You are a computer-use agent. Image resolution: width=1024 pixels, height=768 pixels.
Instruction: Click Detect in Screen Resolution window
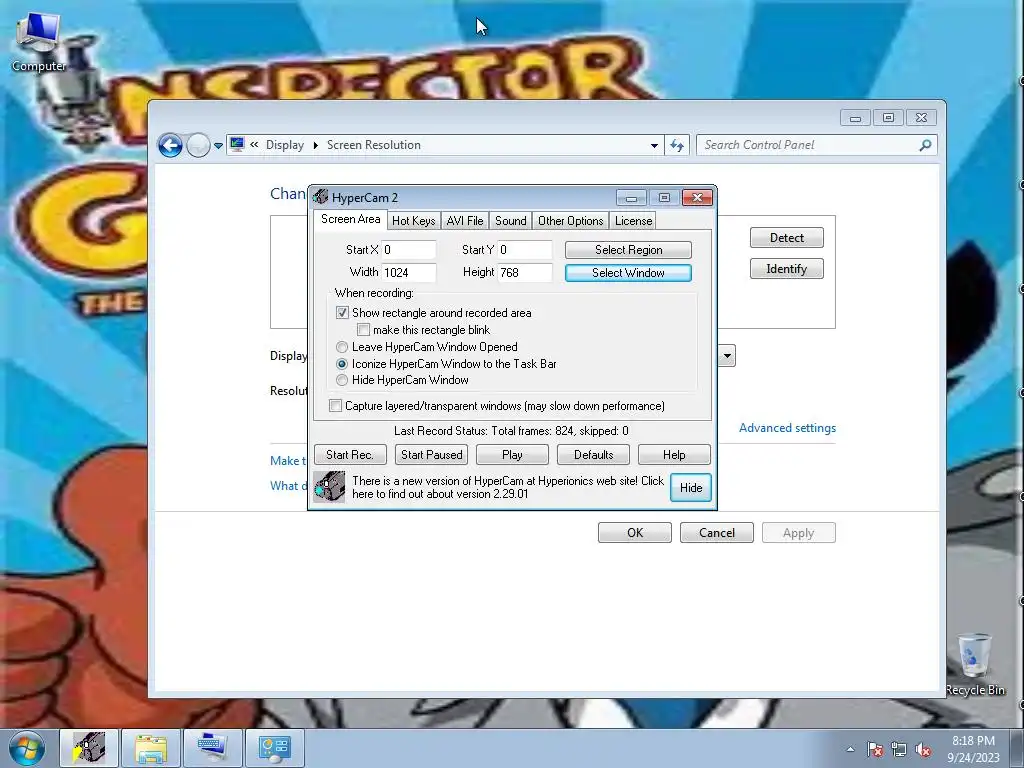click(787, 238)
